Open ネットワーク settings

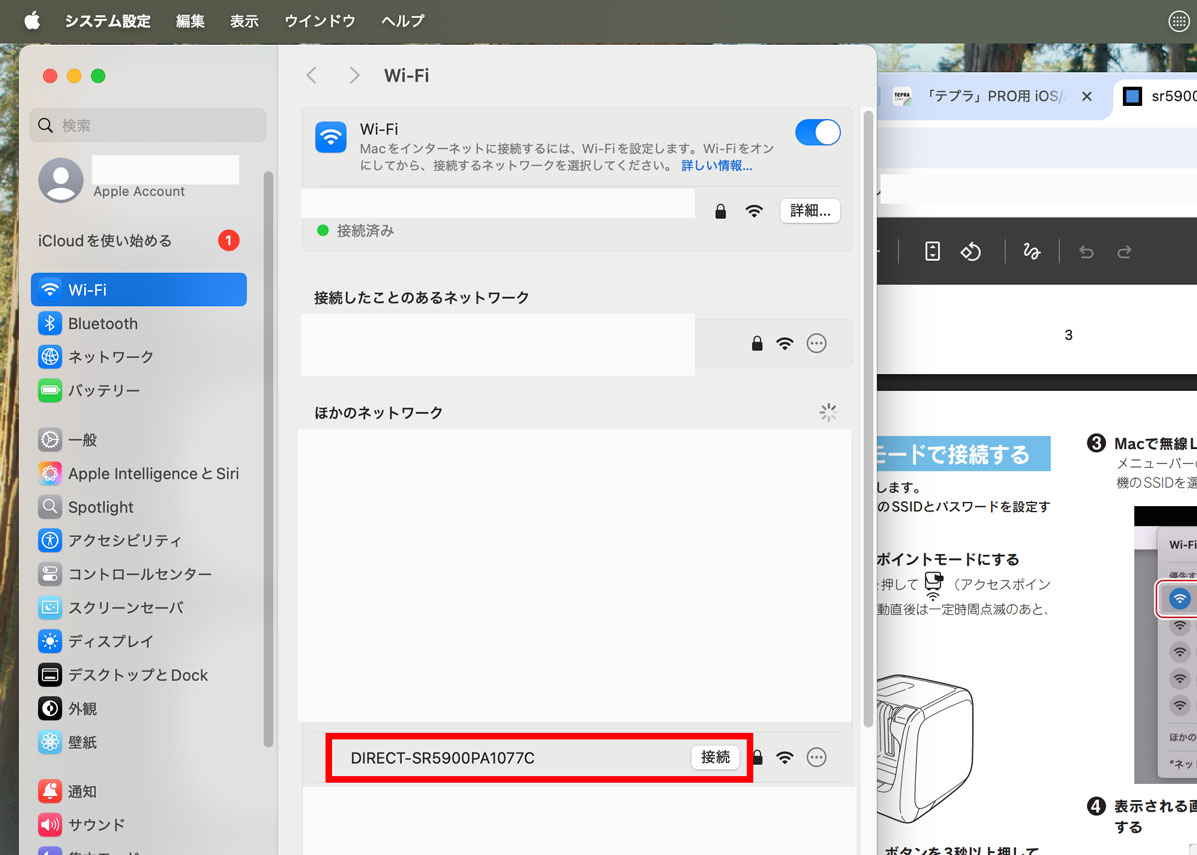[138, 357]
